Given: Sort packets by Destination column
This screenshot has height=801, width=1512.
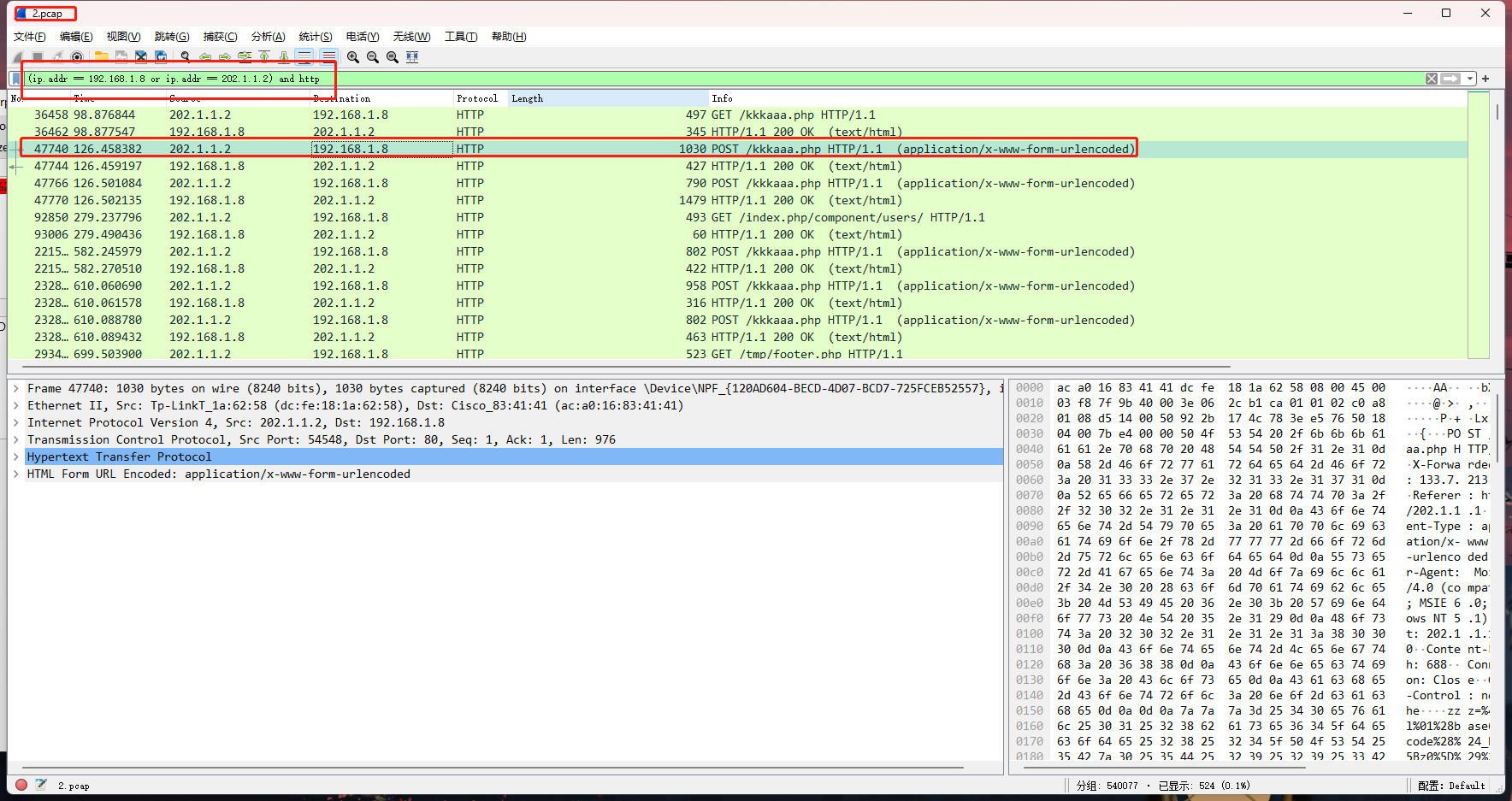Looking at the screenshot, I should (x=381, y=98).
